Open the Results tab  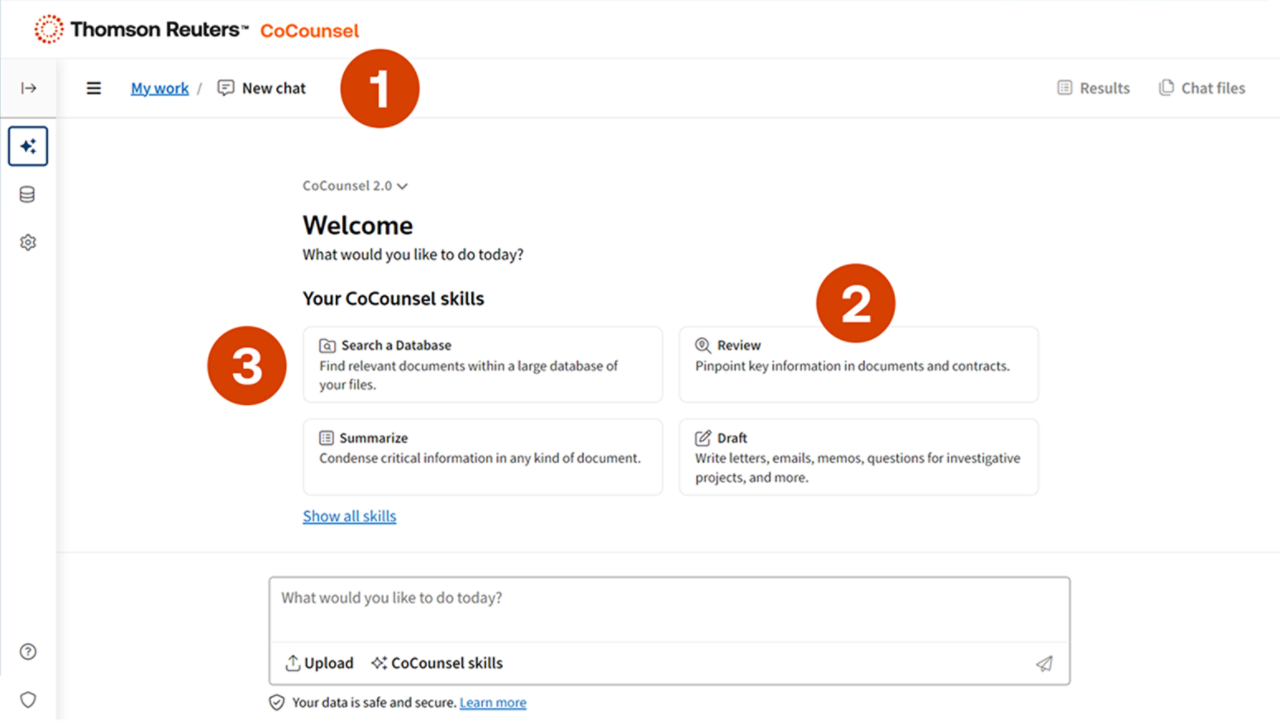(x=1094, y=88)
